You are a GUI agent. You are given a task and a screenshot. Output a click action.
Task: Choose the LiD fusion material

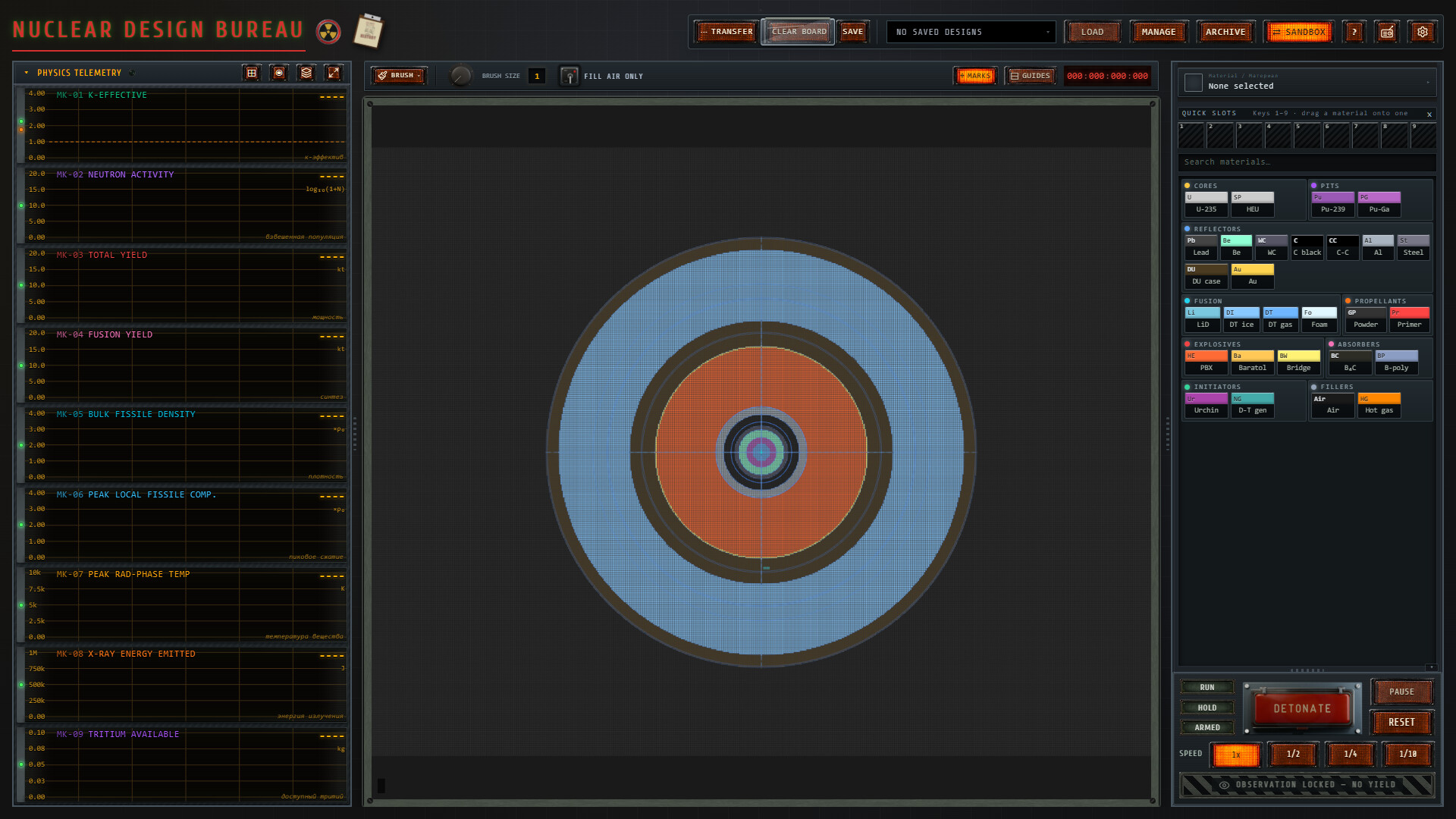(x=1203, y=318)
